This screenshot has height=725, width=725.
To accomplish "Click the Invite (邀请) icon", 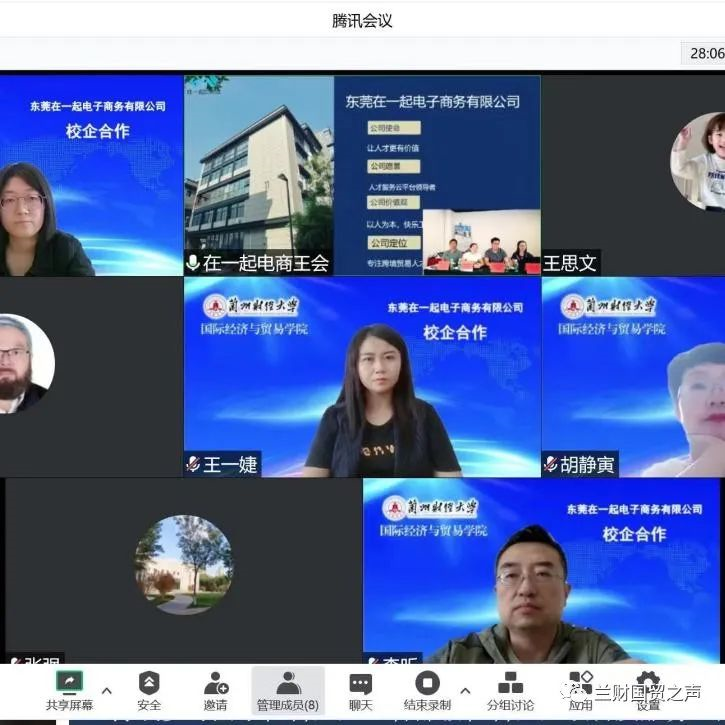I will 216,683.
